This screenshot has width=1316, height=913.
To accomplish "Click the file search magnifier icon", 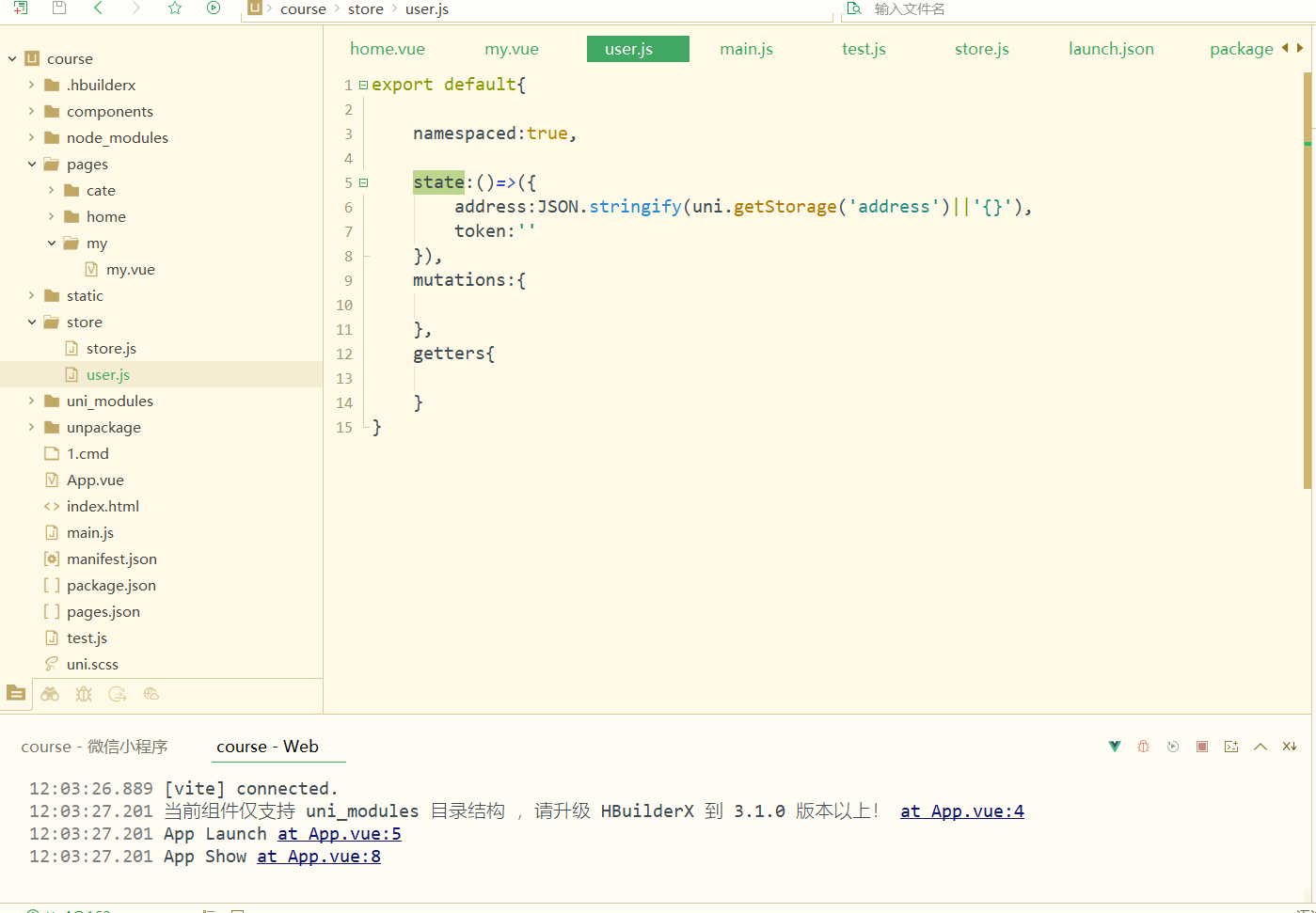I will (x=854, y=8).
